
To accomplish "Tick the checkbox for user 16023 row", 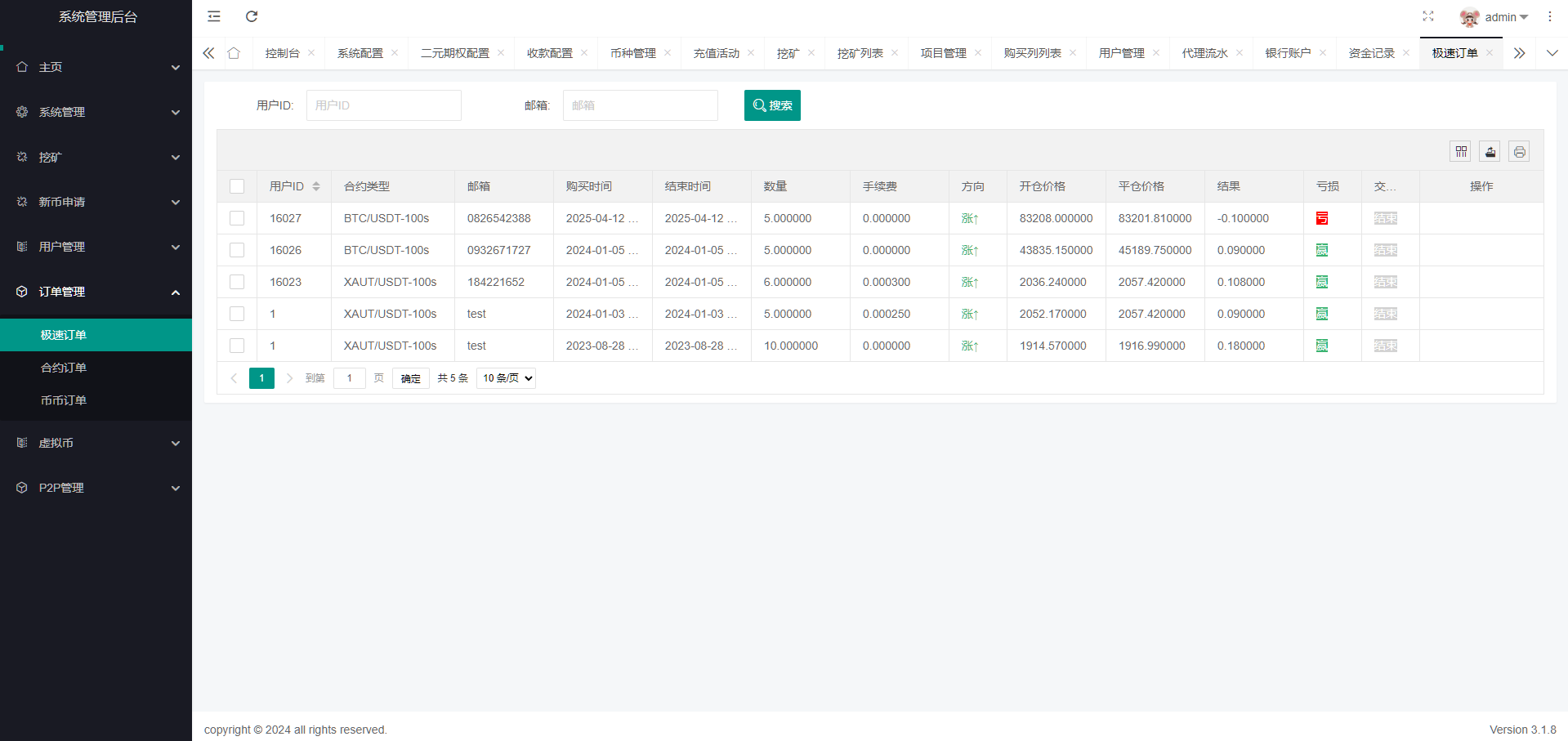I will pyautogui.click(x=237, y=282).
